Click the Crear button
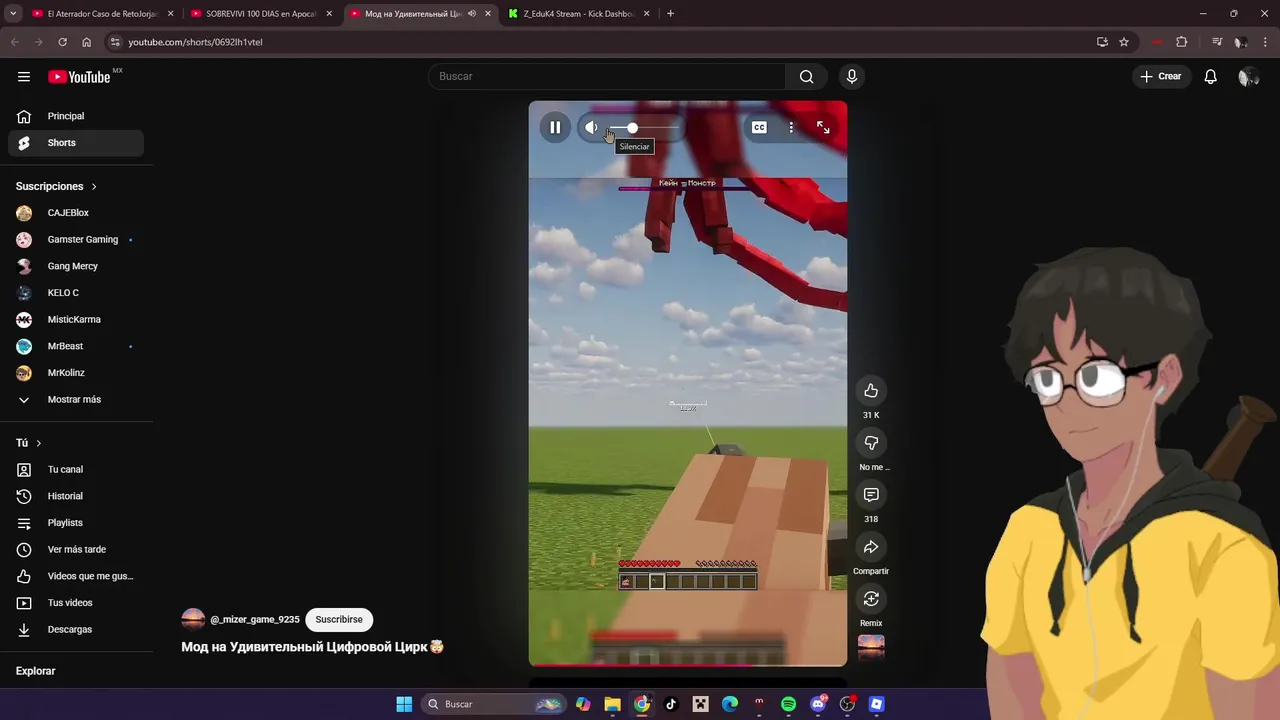Image resolution: width=1280 pixels, height=720 pixels. point(1161,76)
